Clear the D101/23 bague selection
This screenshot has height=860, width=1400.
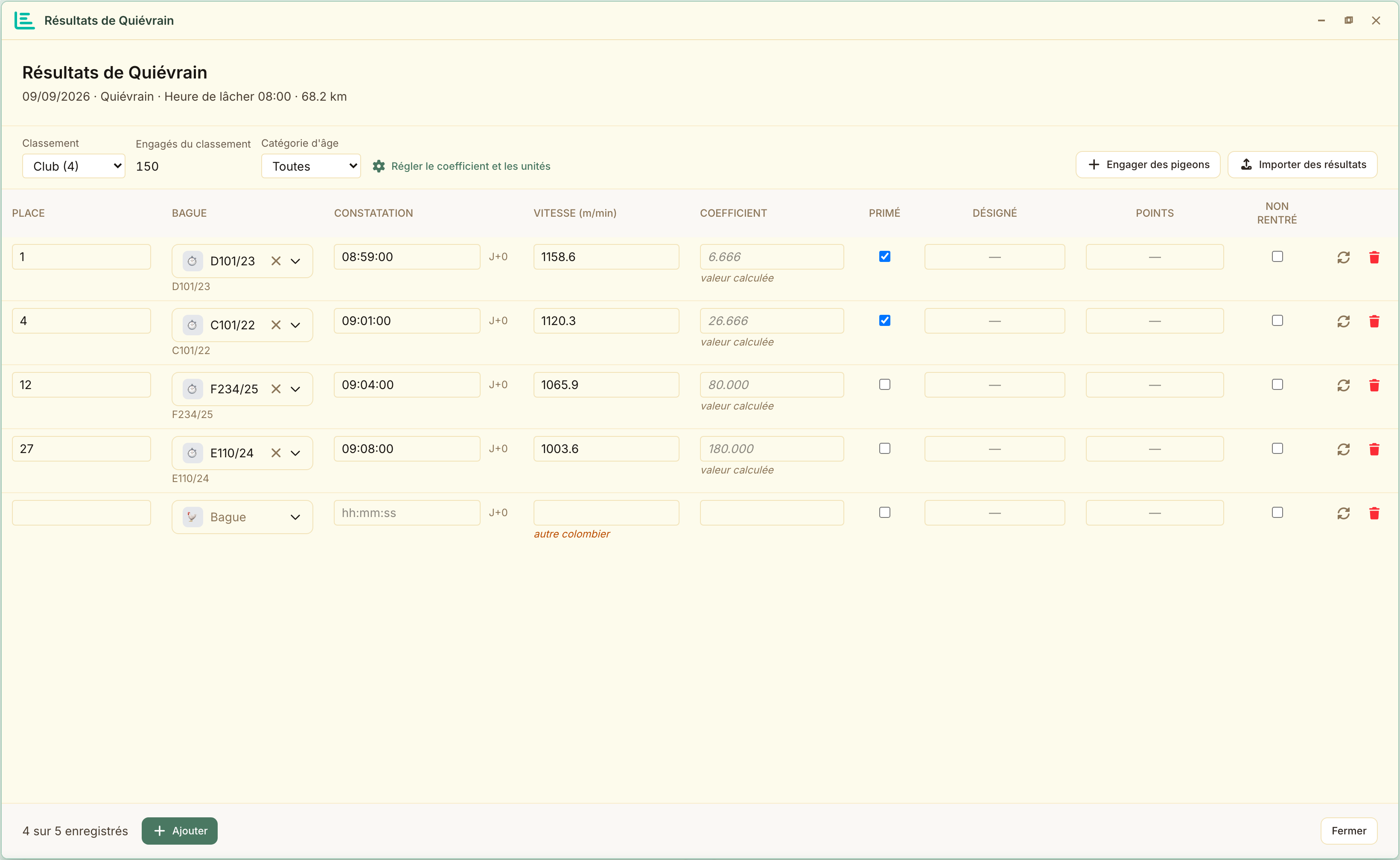tap(276, 261)
